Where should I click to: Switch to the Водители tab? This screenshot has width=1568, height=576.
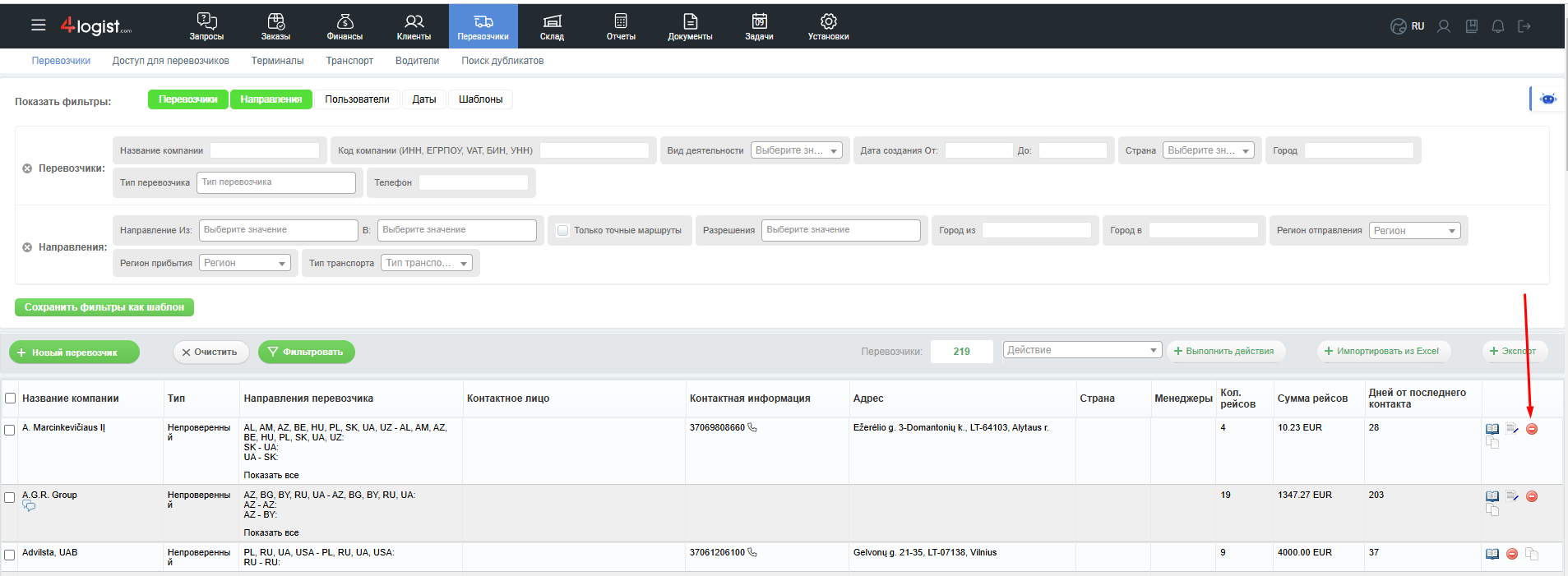click(417, 61)
